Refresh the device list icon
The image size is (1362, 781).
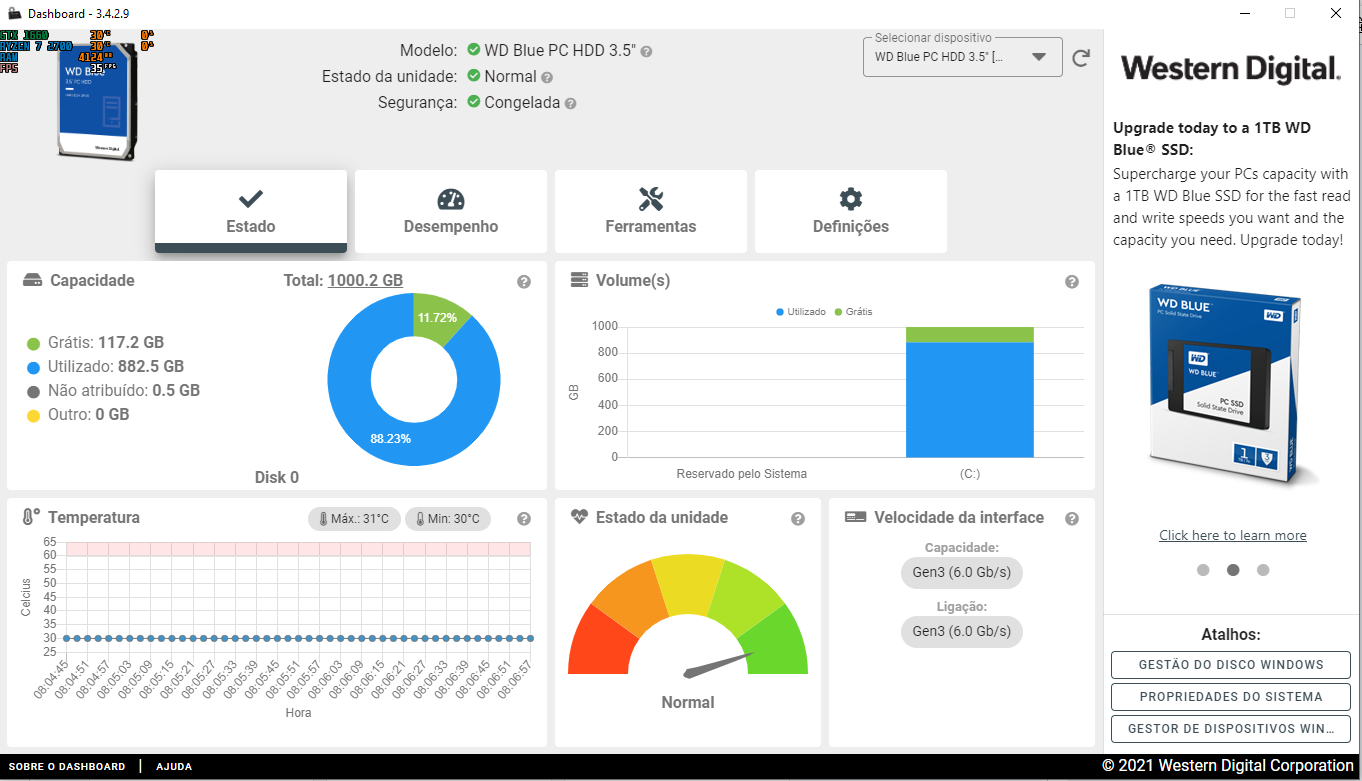pos(1081,58)
